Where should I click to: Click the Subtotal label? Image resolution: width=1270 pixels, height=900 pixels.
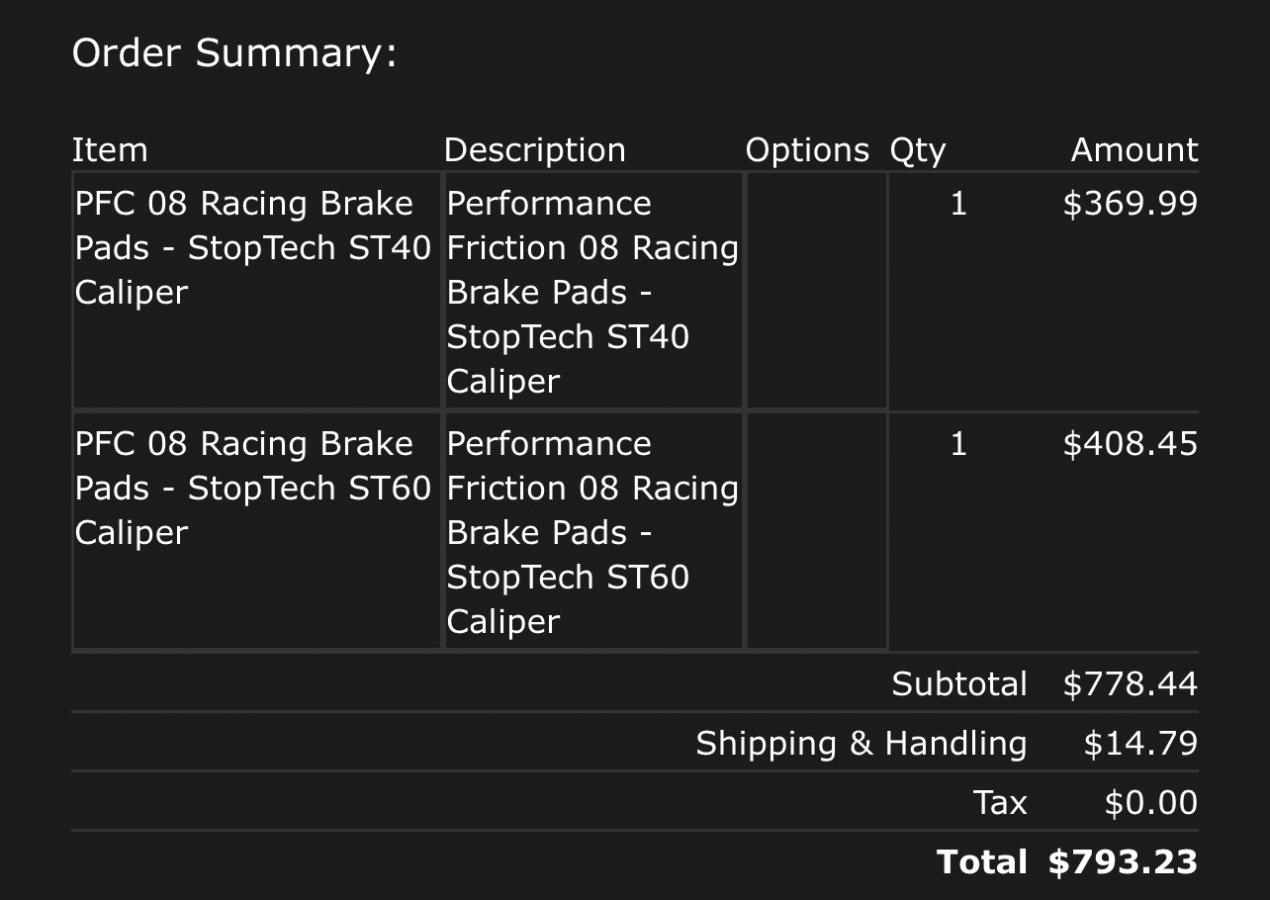(959, 684)
